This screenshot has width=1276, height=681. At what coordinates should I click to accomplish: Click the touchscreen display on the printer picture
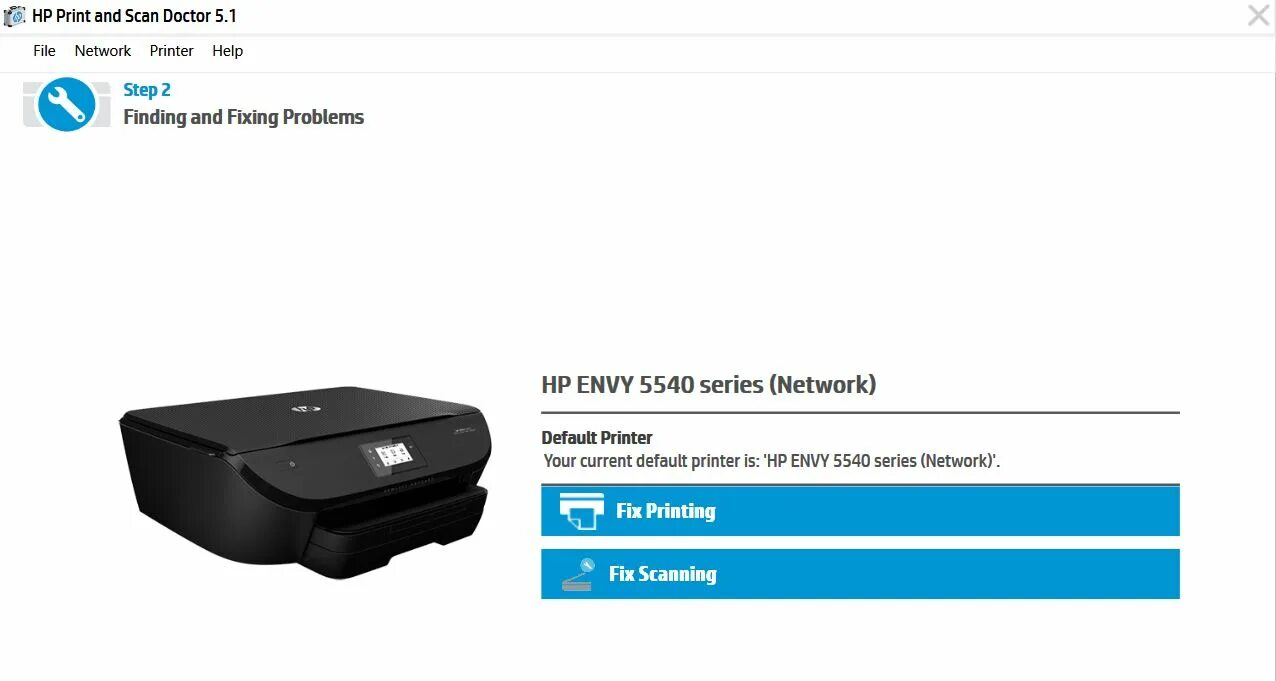pyautogui.click(x=393, y=456)
